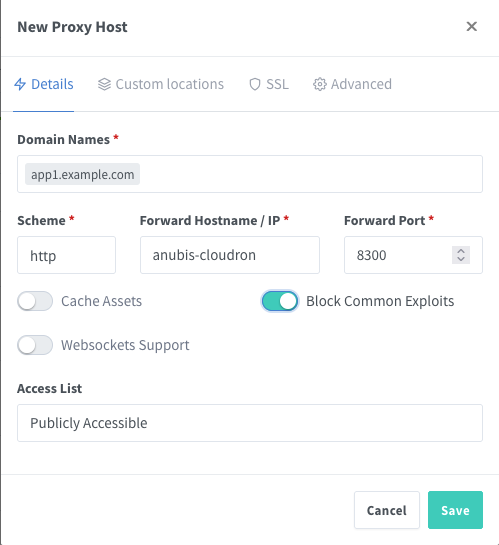Image resolution: width=499 pixels, height=545 pixels.
Task: Click inside the Domain Names input area
Action: click(x=309, y=174)
